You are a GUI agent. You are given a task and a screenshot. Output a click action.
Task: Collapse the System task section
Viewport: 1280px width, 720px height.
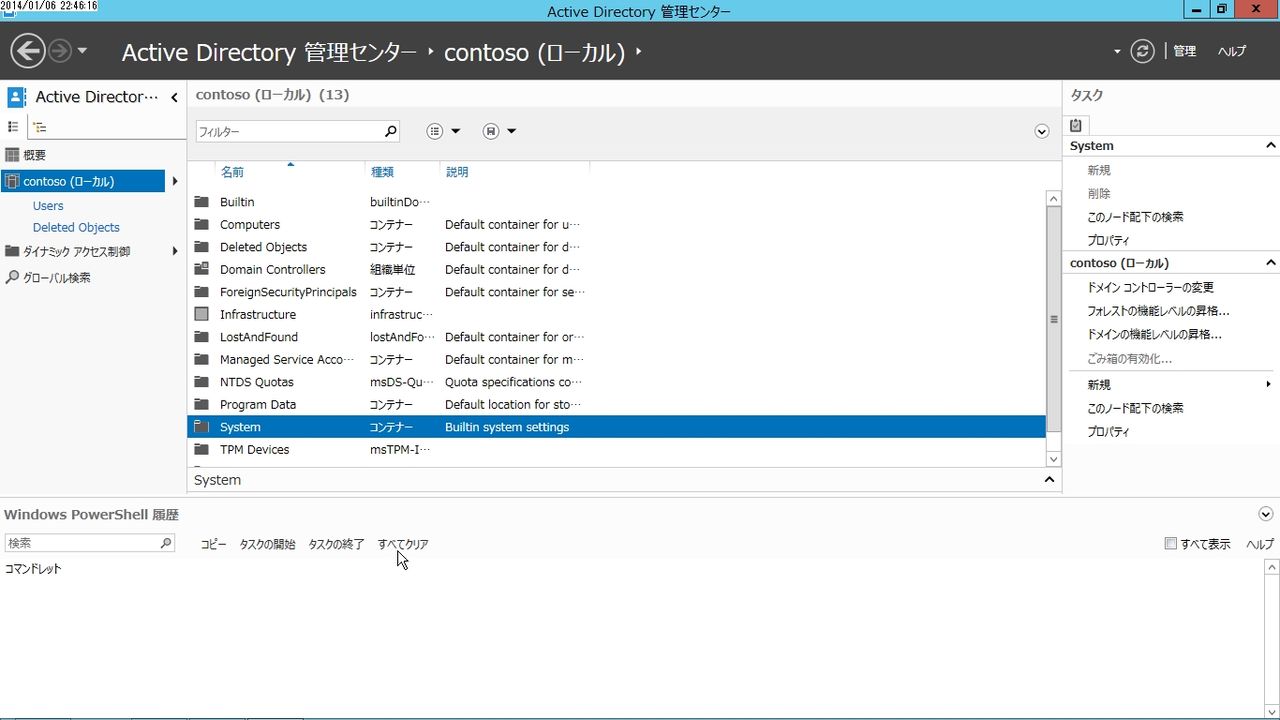click(x=1271, y=146)
